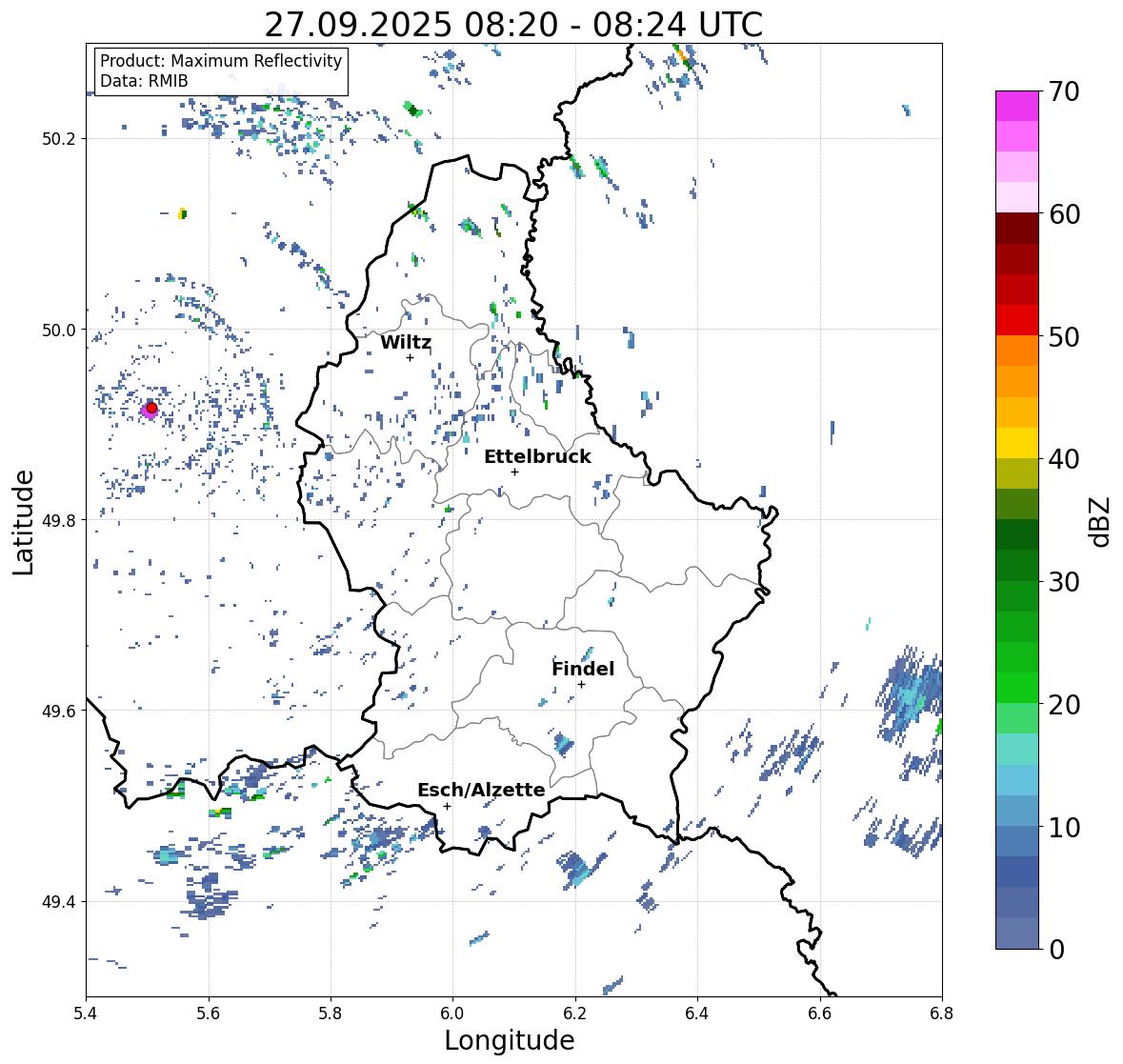Click the Esch/Alzette city label
This screenshot has width=1123, height=1064.
(481, 790)
